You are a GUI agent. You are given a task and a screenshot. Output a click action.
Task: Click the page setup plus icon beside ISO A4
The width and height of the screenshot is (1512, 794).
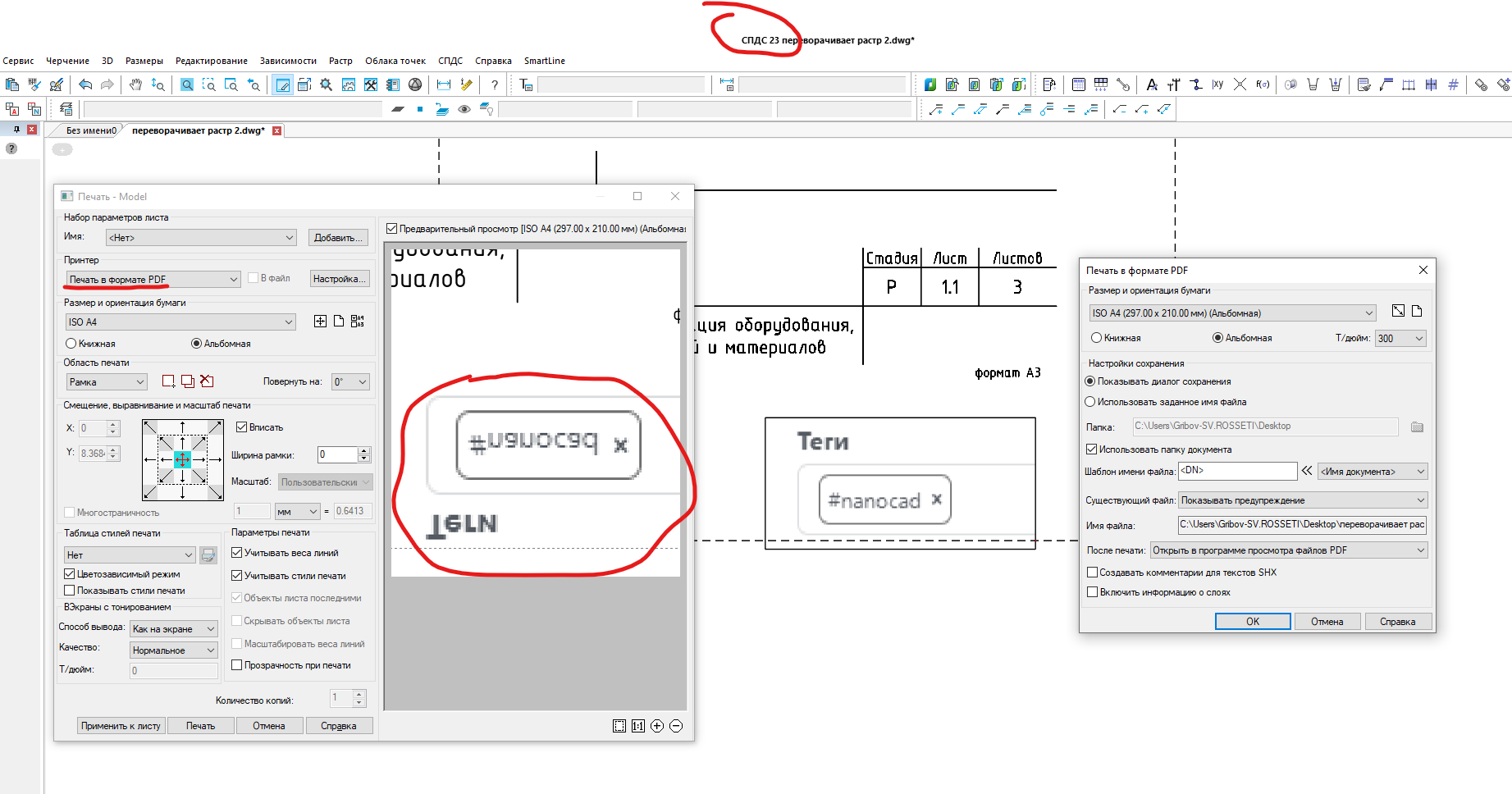pyautogui.click(x=320, y=322)
